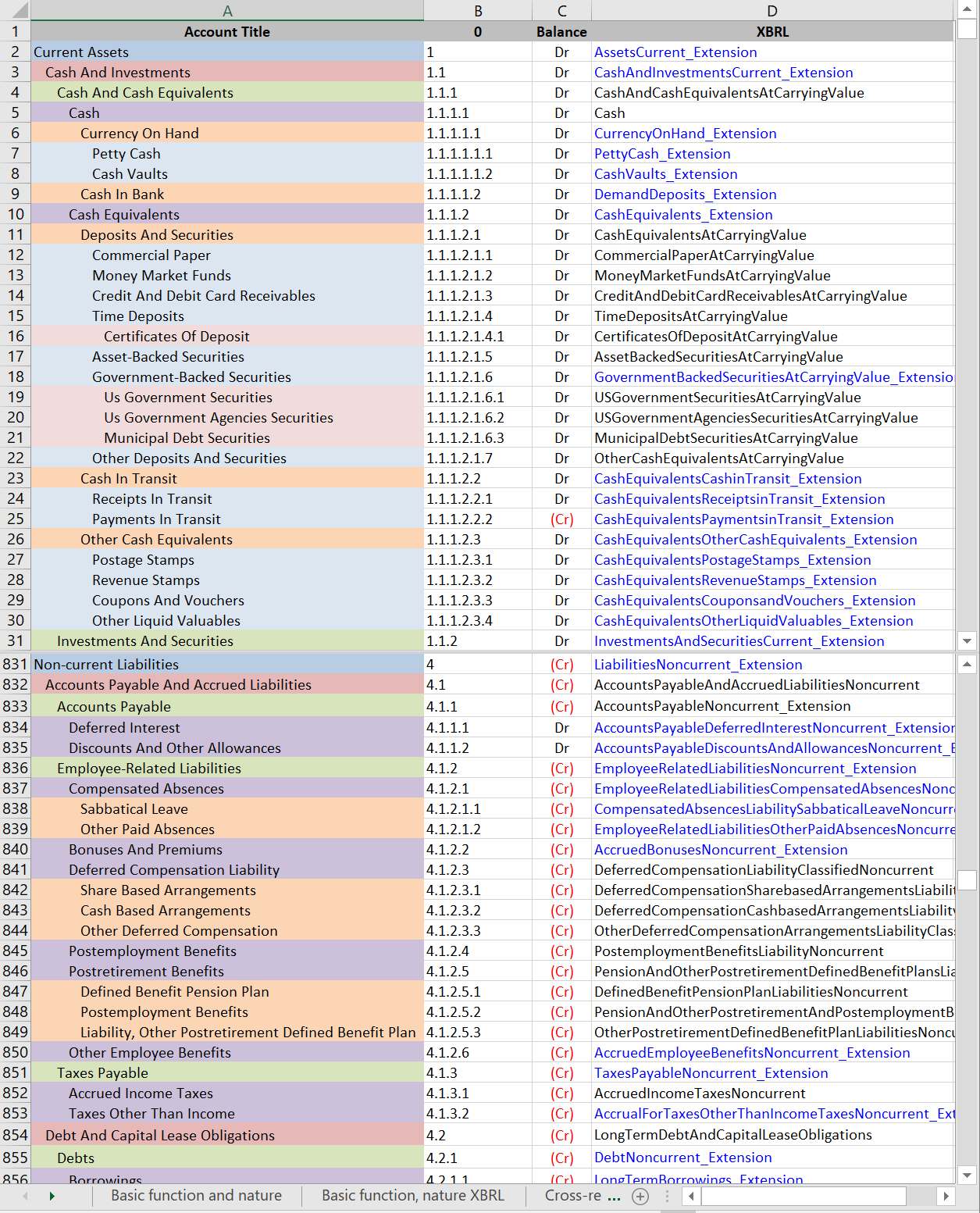Click the Certificates Of Deposit cell

coord(227,336)
